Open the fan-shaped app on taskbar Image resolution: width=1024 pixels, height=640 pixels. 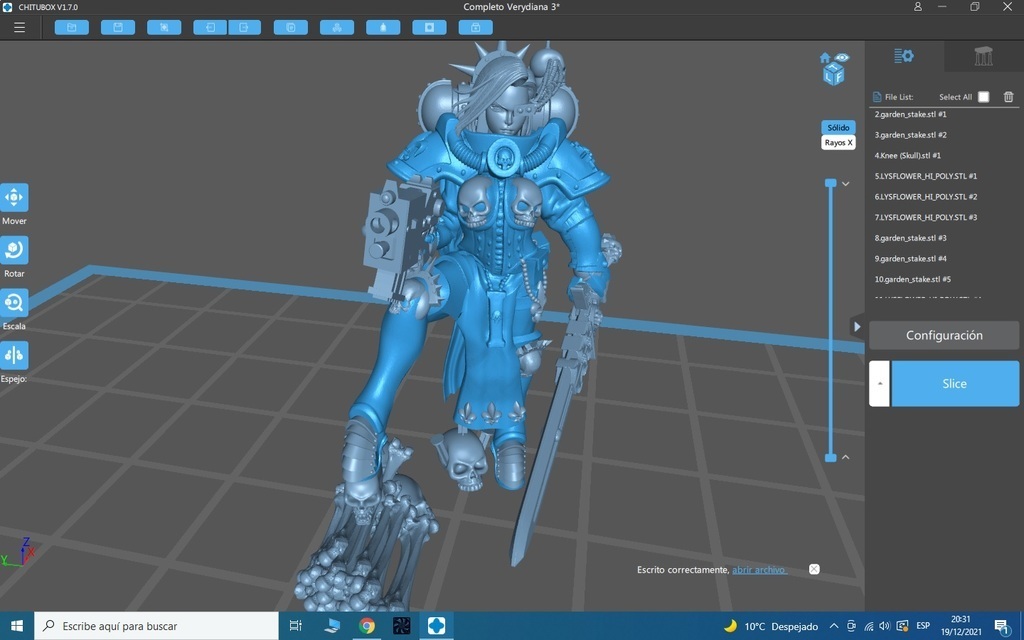(402, 626)
